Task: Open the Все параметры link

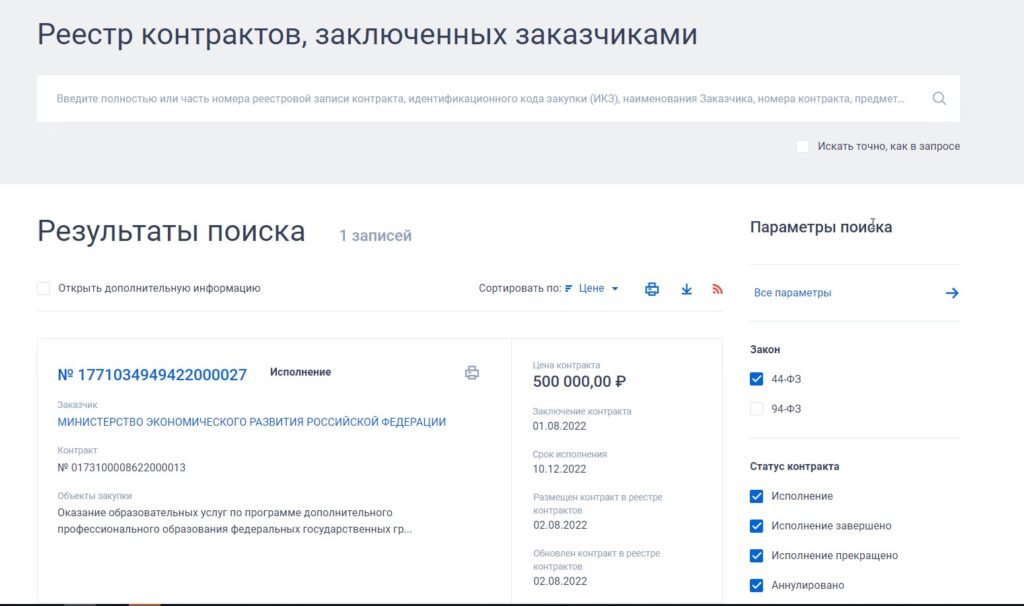Action: pyautogui.click(x=793, y=293)
